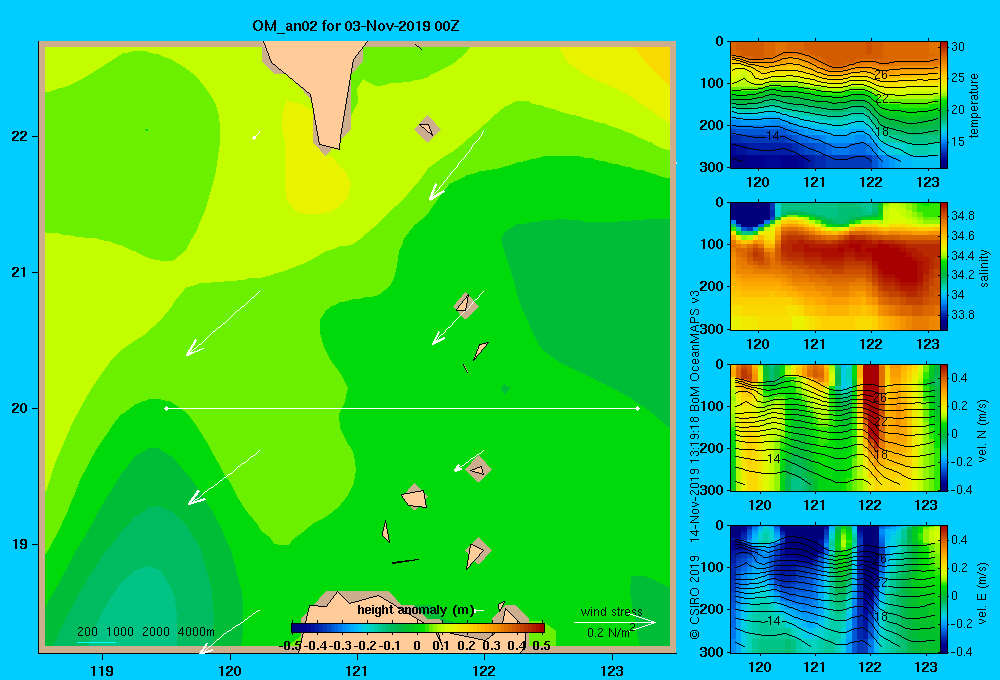Click the vel. E colorbar
Screen dimensions: 1000x680
coord(943,589)
